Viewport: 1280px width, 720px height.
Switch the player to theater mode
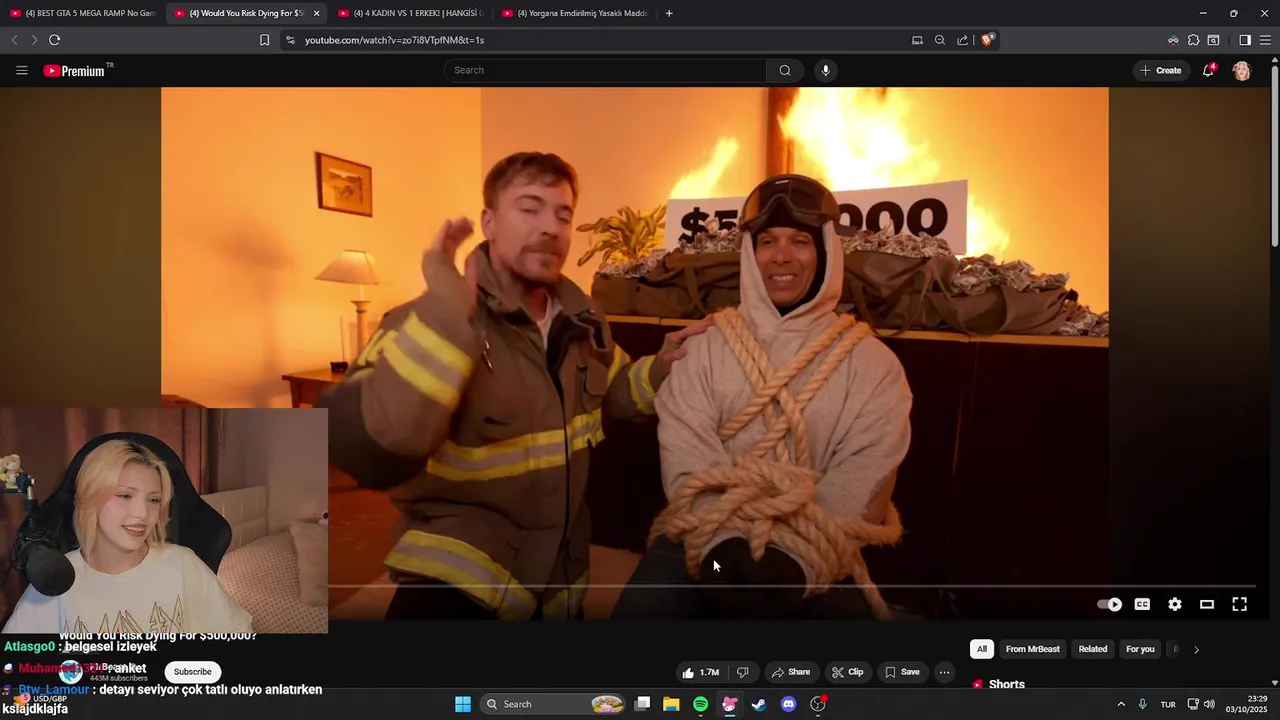[1207, 604]
